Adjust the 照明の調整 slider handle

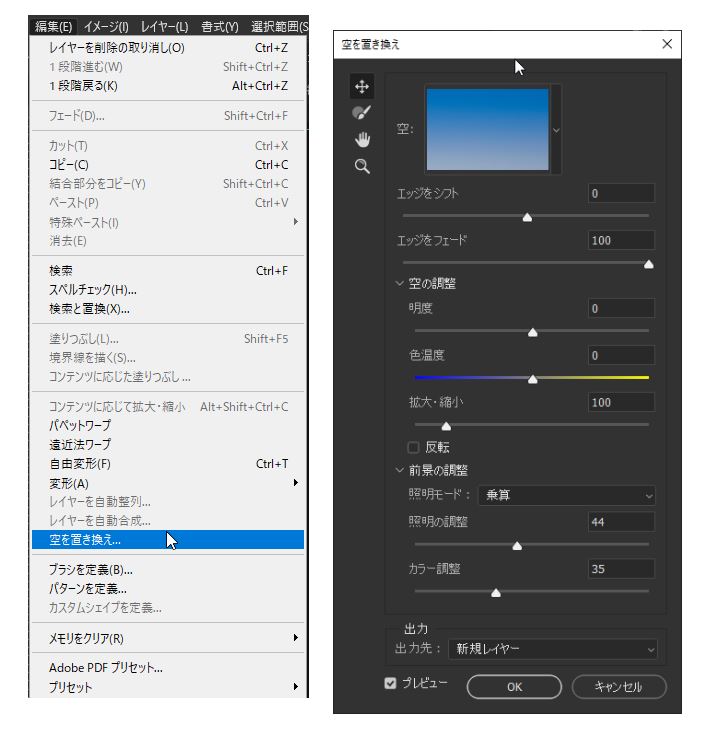(517, 545)
